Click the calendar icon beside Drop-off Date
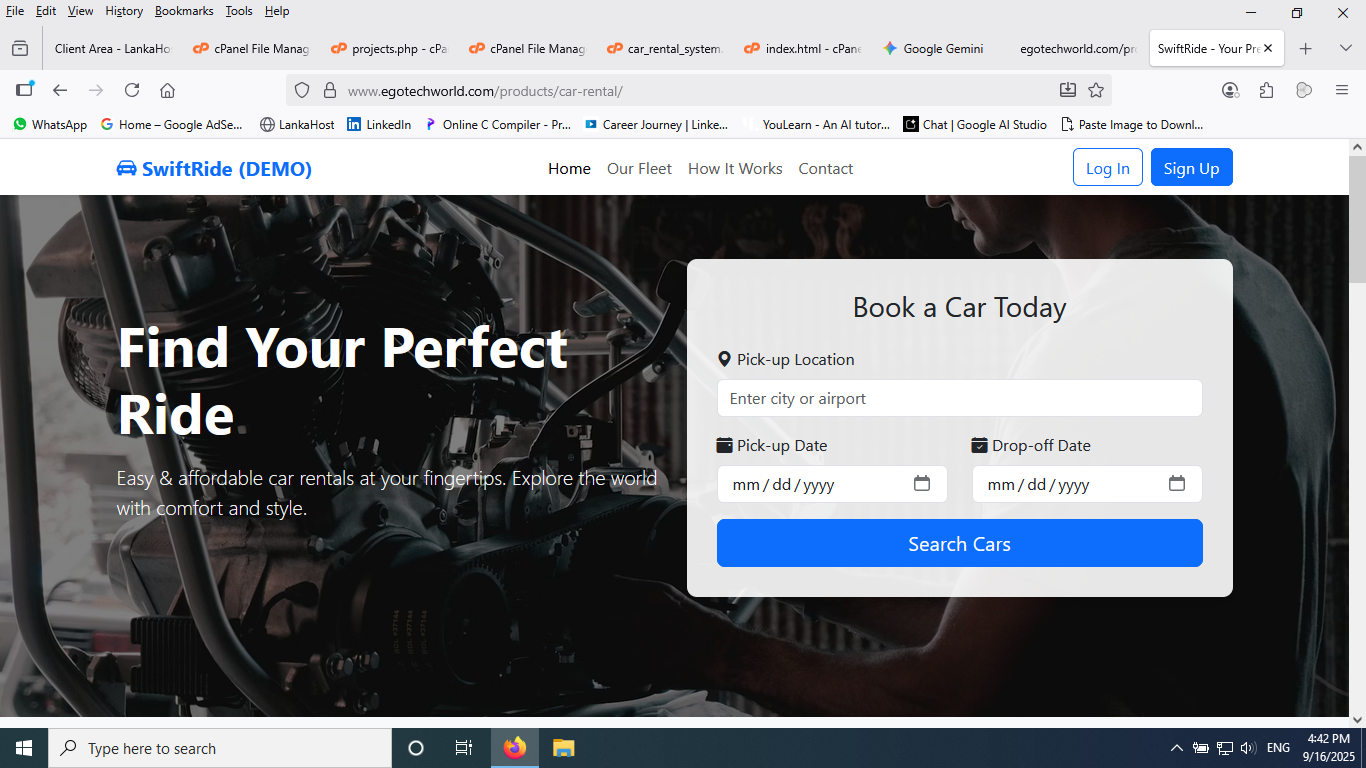The height and width of the screenshot is (768, 1366). (x=977, y=445)
